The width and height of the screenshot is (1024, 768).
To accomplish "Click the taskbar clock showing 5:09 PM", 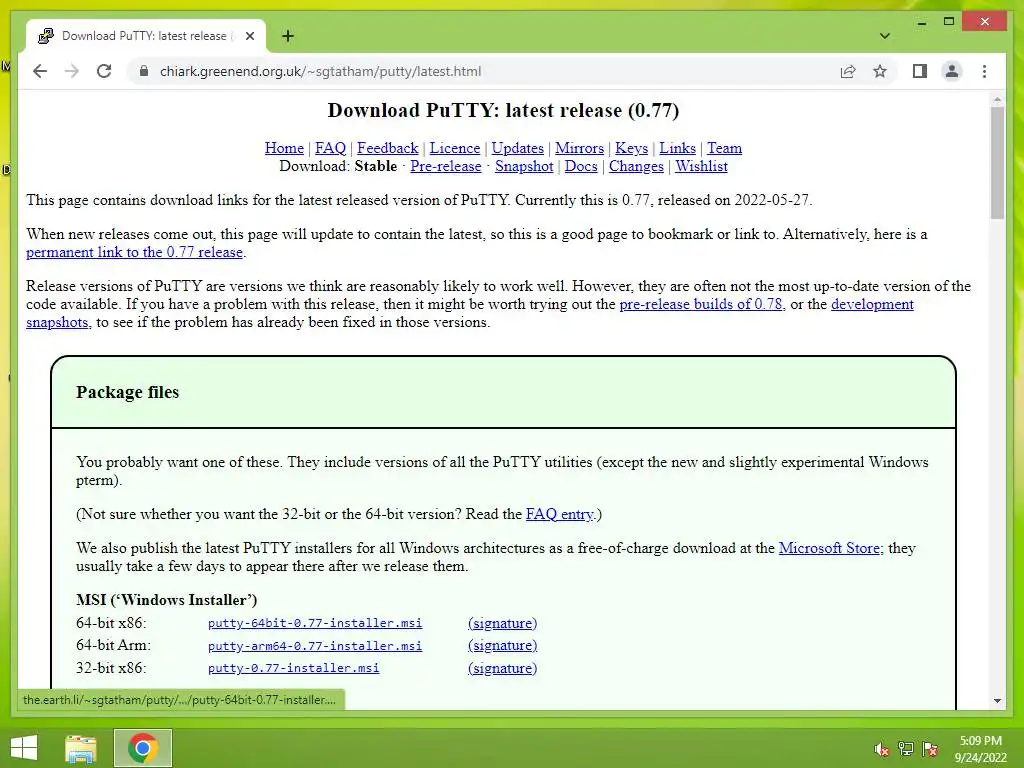I will click(x=980, y=749).
